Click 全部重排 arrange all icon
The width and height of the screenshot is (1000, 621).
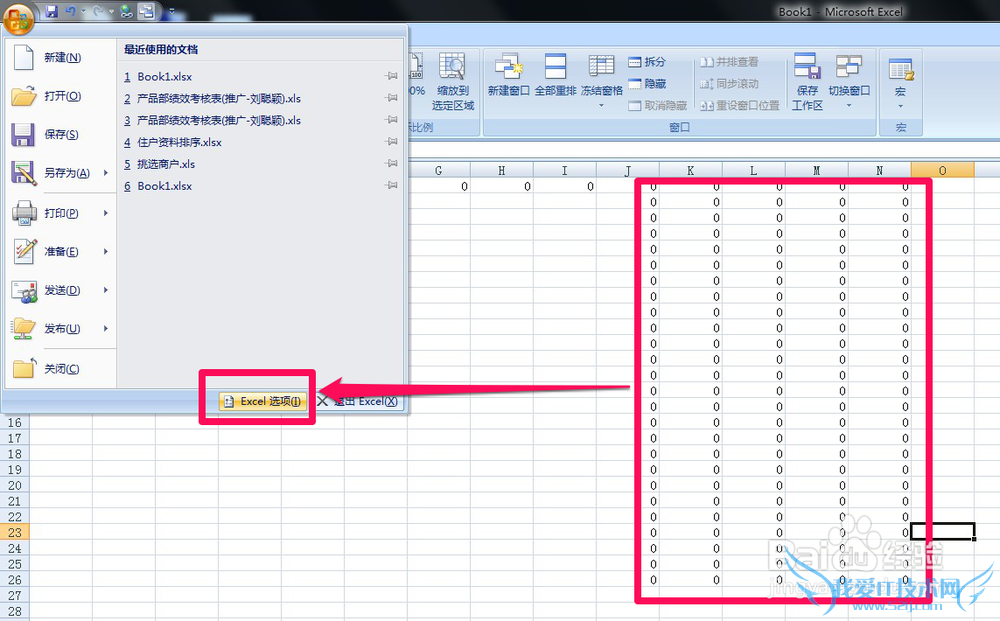555,66
